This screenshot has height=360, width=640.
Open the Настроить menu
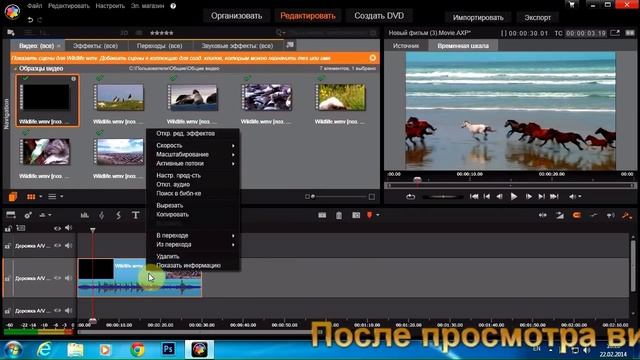110,6
